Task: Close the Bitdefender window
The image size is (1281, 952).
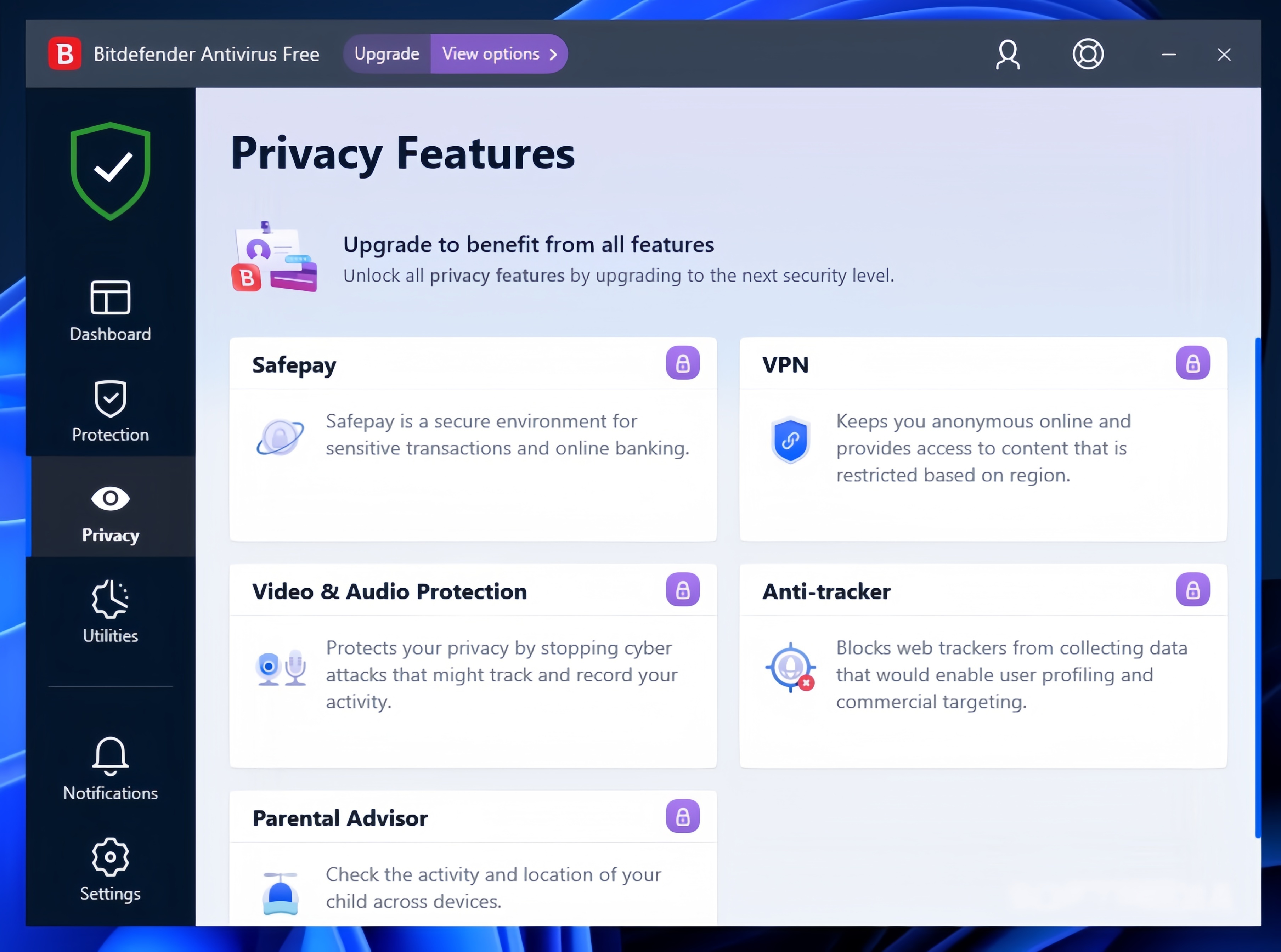Action: pyautogui.click(x=1224, y=55)
